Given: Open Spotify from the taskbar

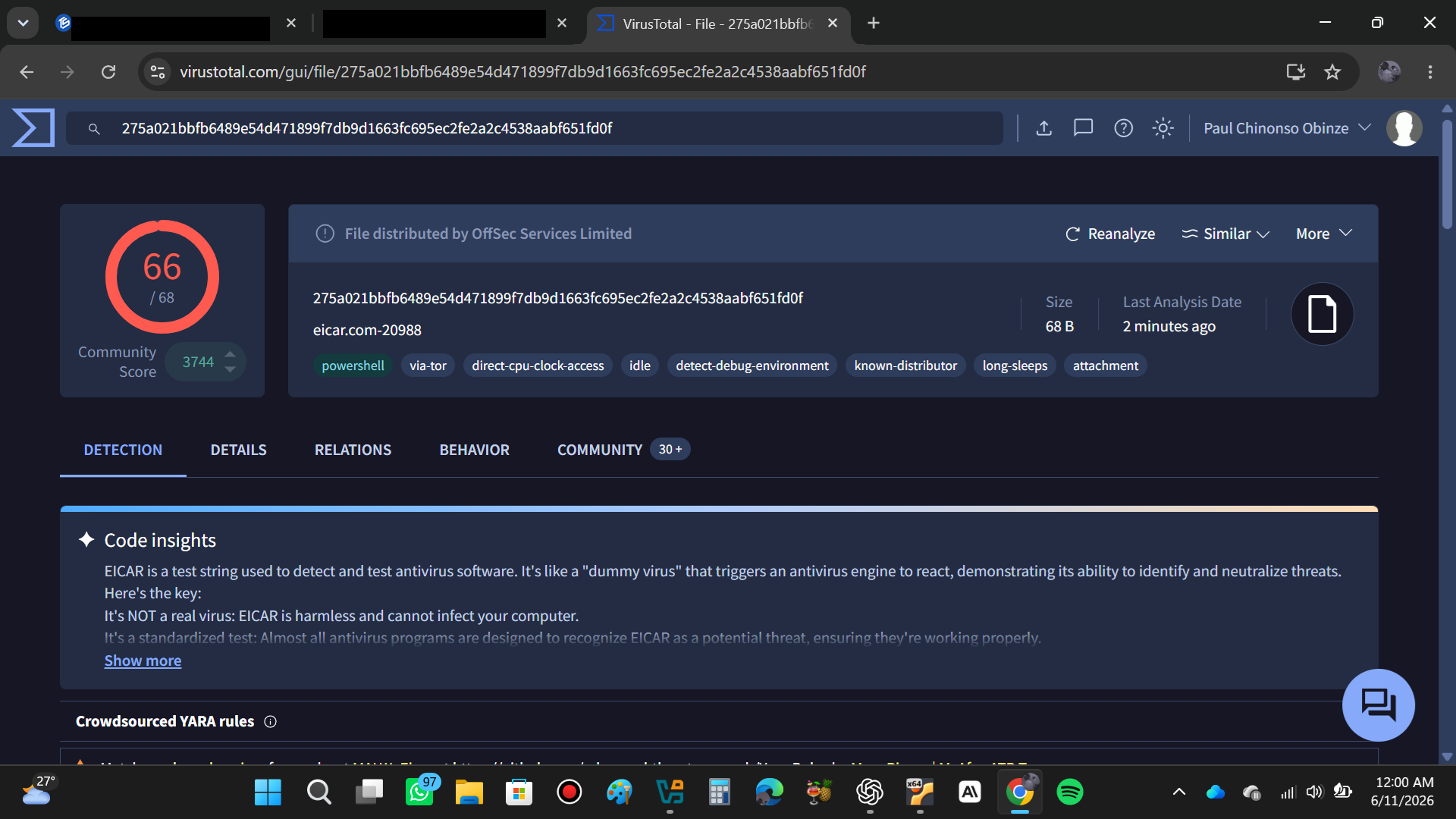Looking at the screenshot, I should tap(1070, 792).
